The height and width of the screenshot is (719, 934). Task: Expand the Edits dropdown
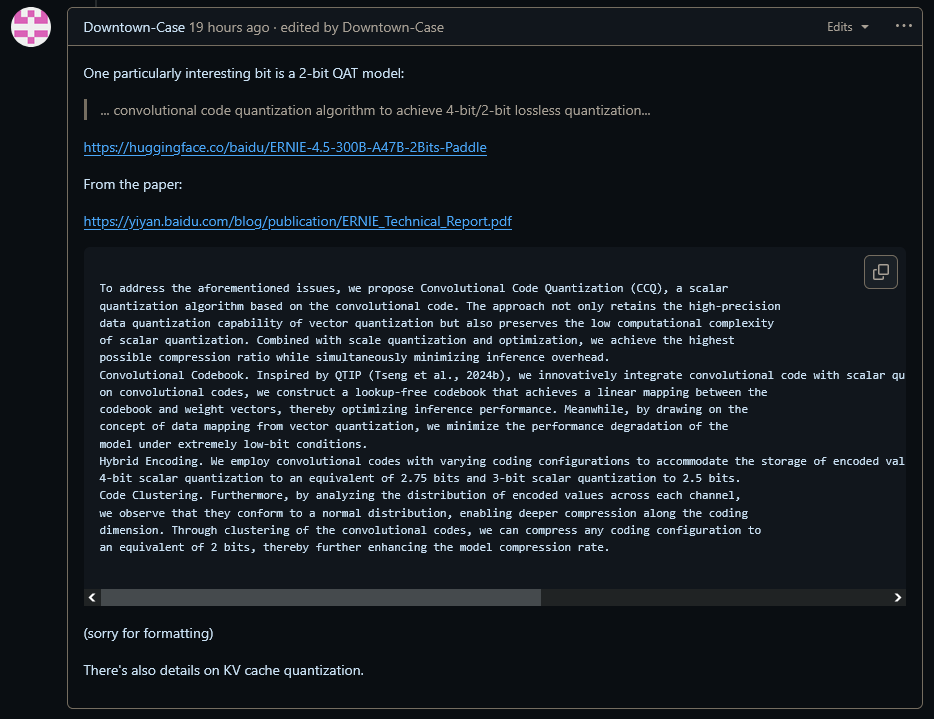tap(848, 27)
